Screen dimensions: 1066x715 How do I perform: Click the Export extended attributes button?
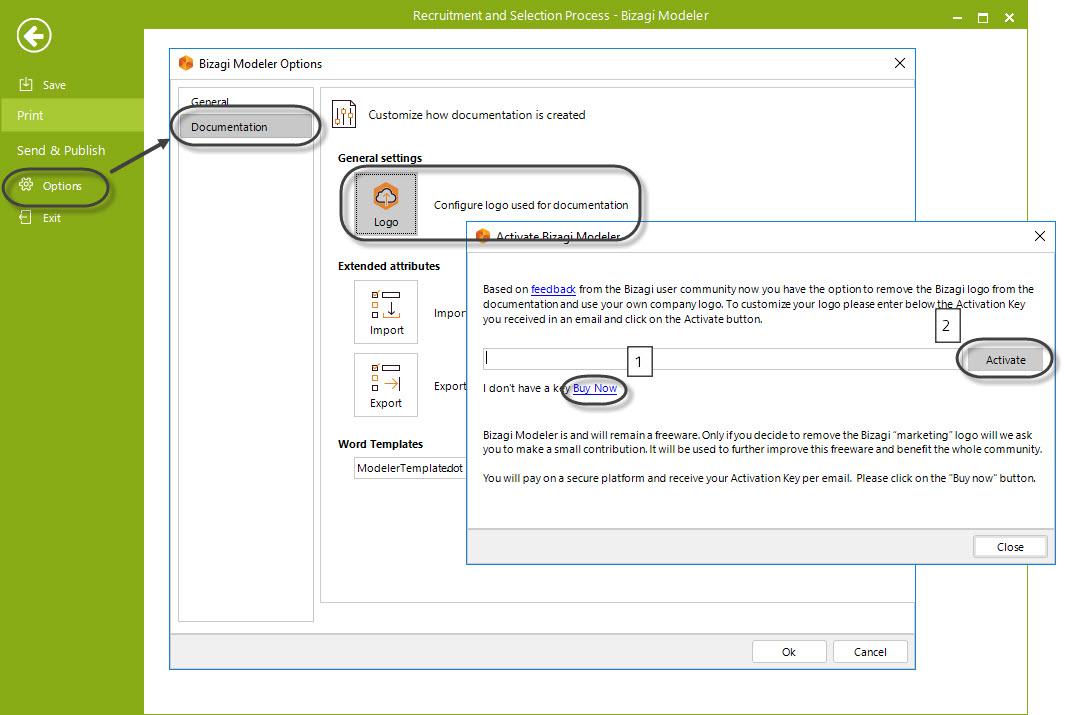tap(385, 385)
